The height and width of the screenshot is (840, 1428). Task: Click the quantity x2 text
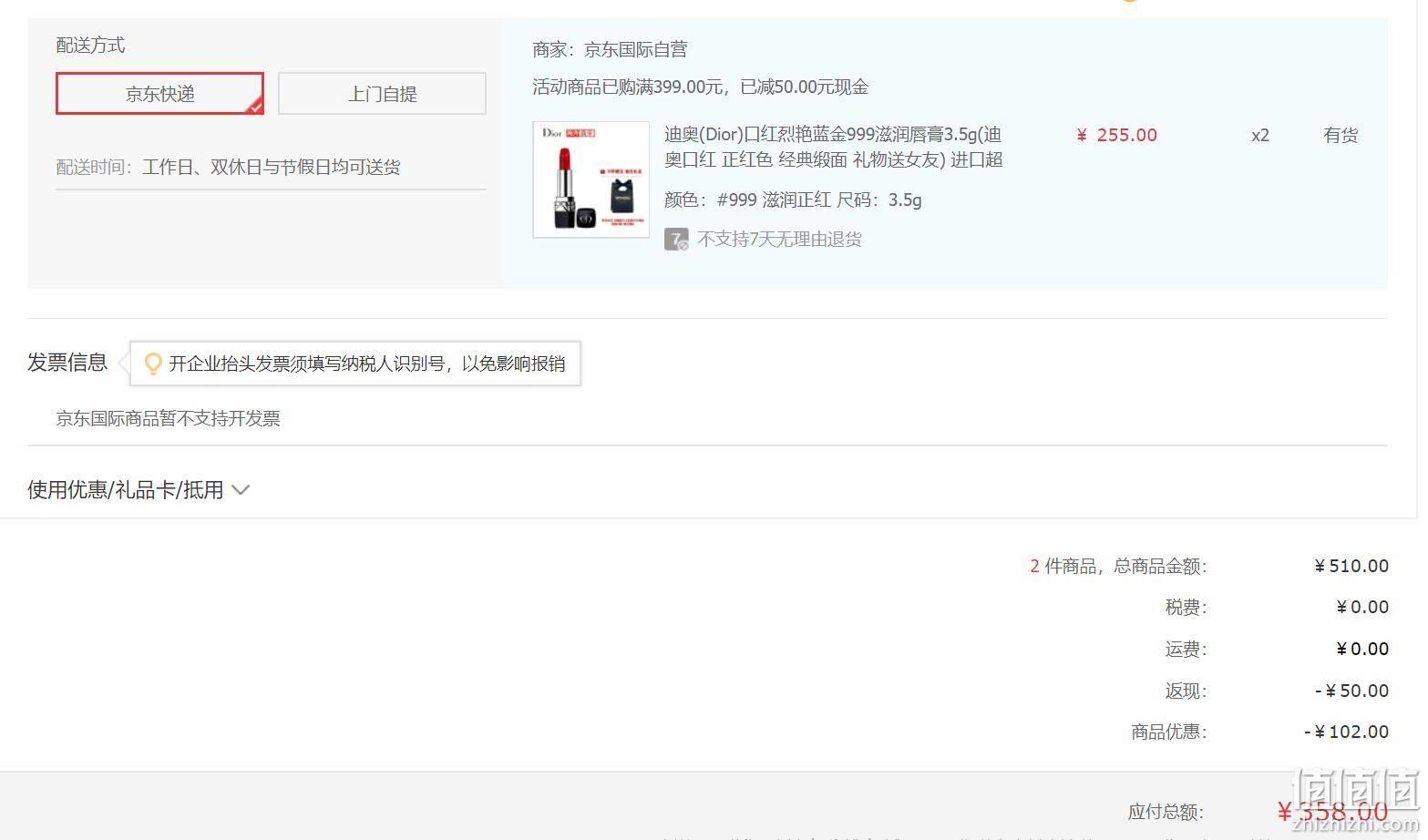1260,136
